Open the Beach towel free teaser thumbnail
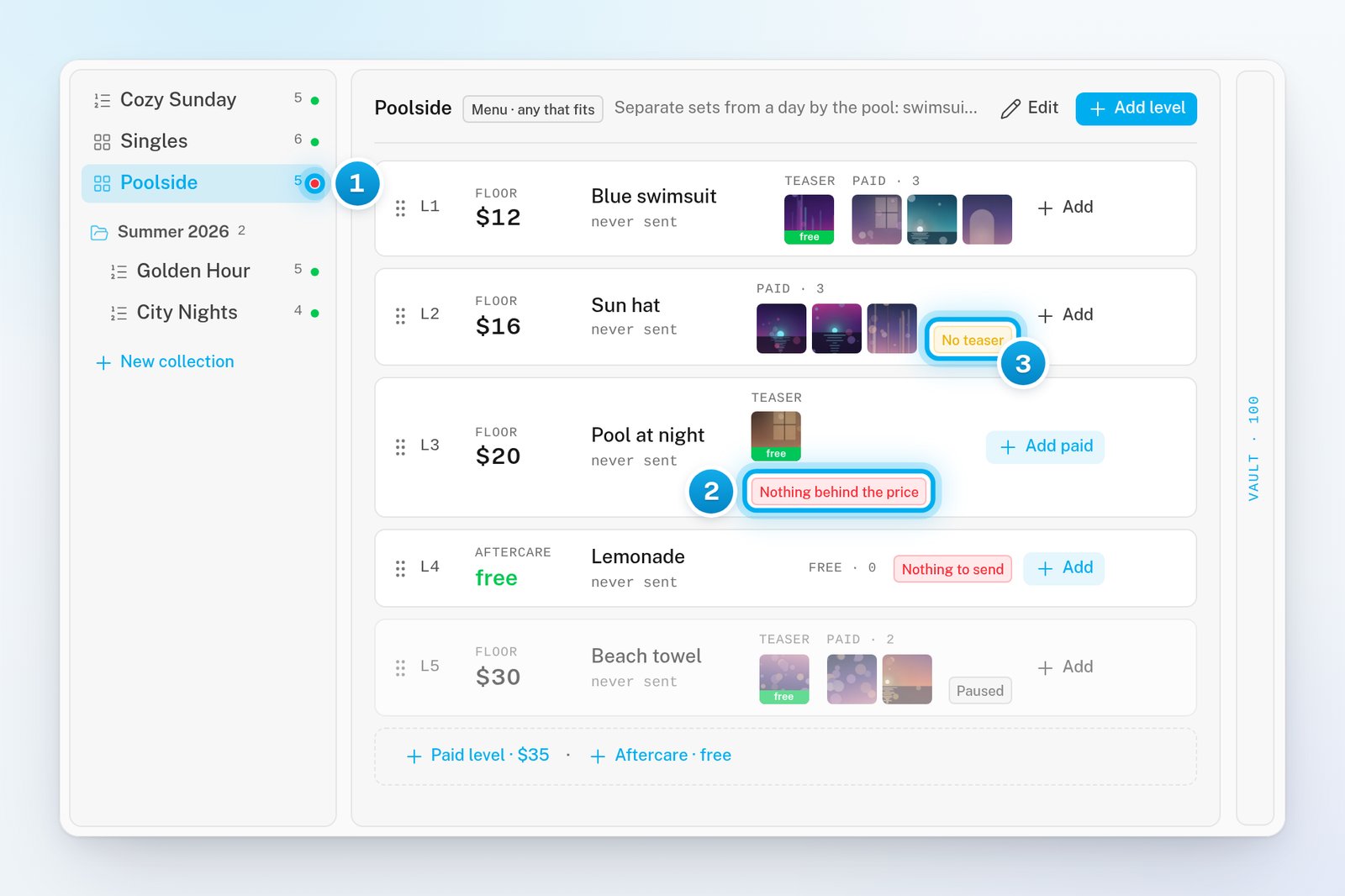The height and width of the screenshot is (896, 1345). coord(783,679)
